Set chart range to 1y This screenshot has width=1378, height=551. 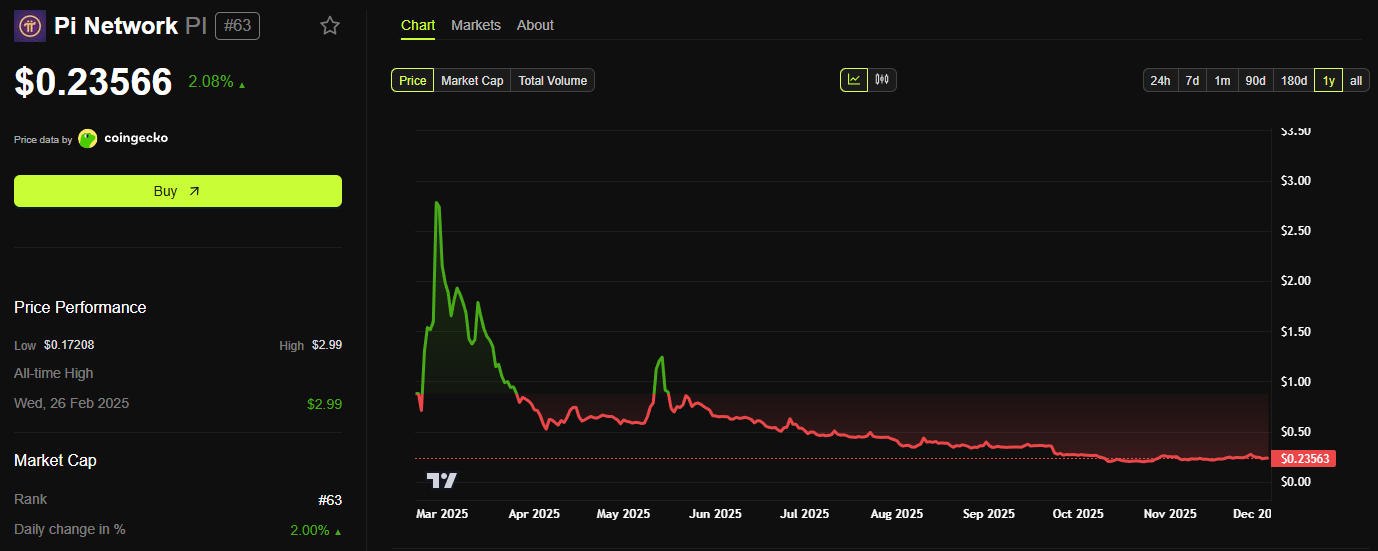click(x=1329, y=81)
